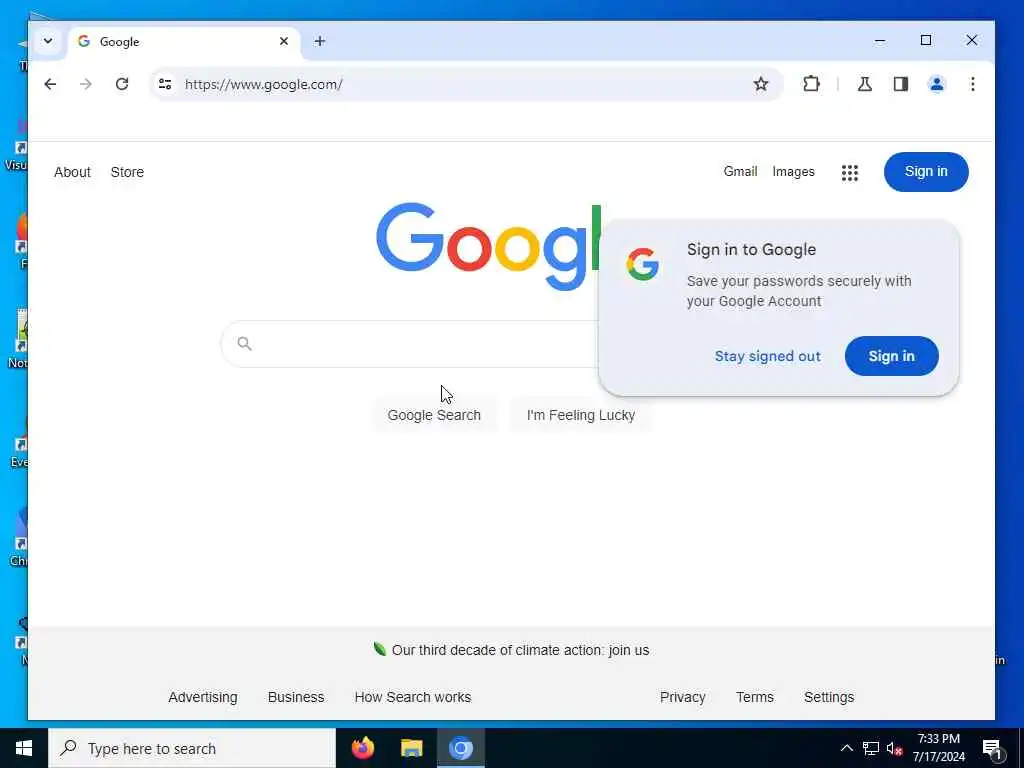Open the Business footer link
This screenshot has height=768, width=1024.
tap(296, 697)
